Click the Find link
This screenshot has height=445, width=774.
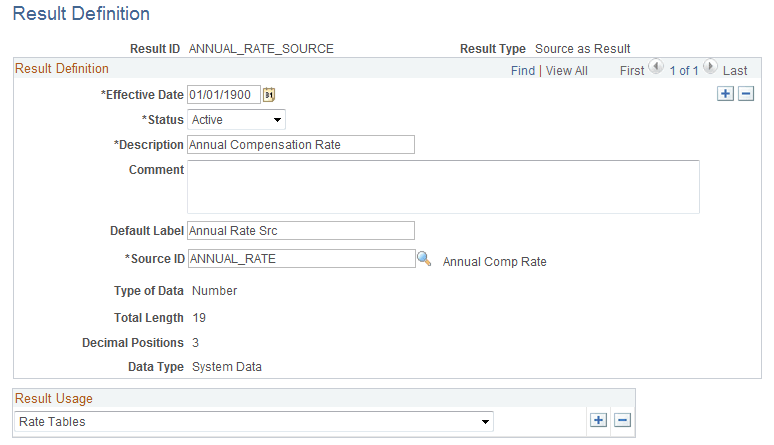(x=522, y=71)
